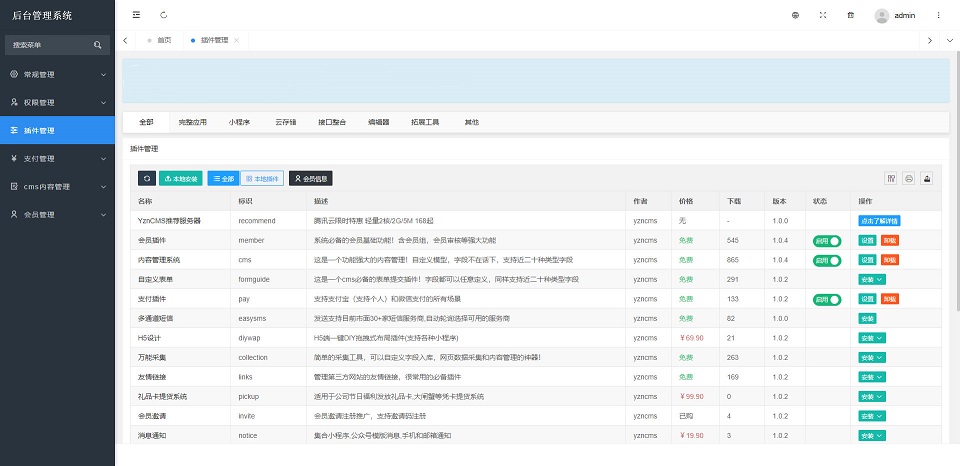960x466 pixels.
Task: Click the 权限管理 user icon
Action: [x=14, y=102]
